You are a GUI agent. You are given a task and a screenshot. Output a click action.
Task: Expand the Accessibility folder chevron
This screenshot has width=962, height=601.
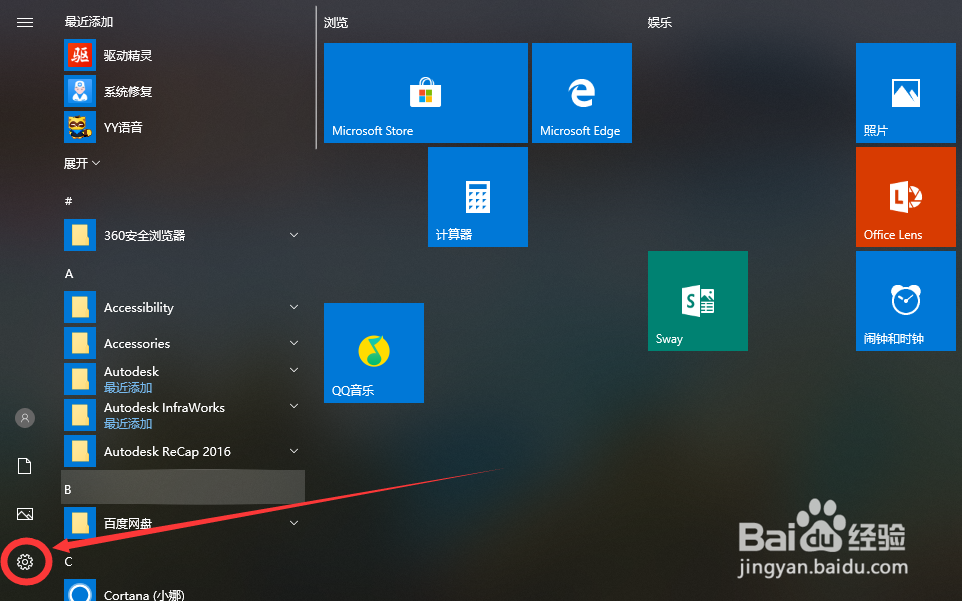point(294,307)
